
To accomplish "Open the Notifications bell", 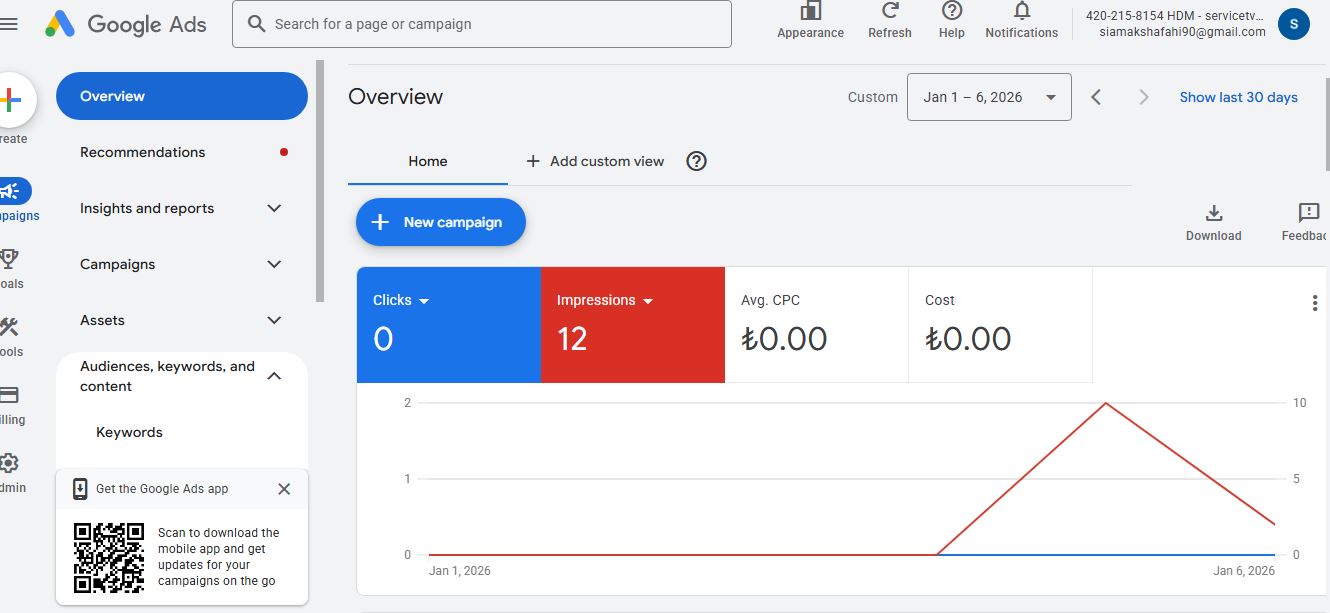I will click(1021, 11).
